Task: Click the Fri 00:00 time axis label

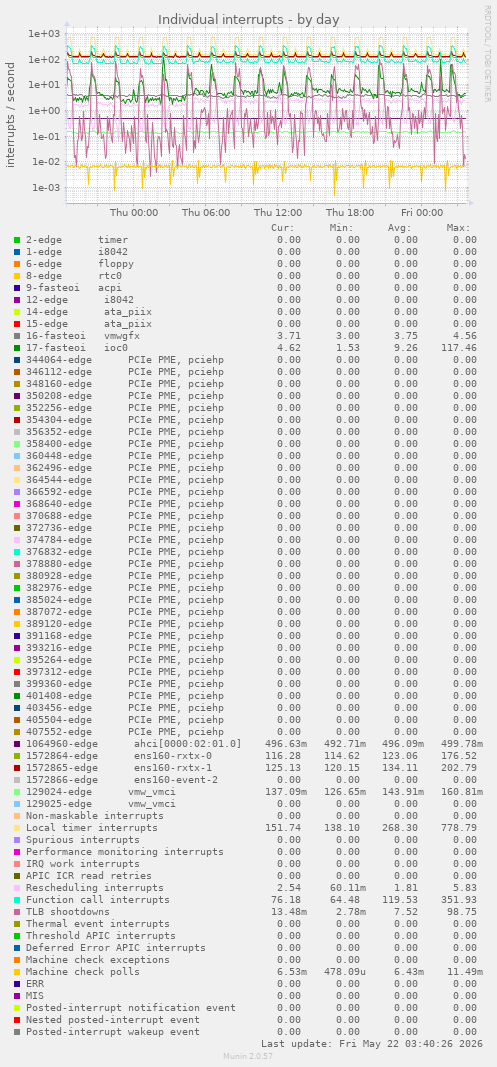Action: [x=422, y=212]
